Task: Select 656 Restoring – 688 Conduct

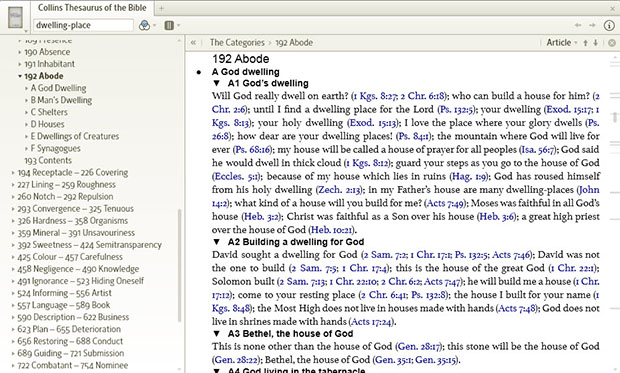Action: click(70, 341)
